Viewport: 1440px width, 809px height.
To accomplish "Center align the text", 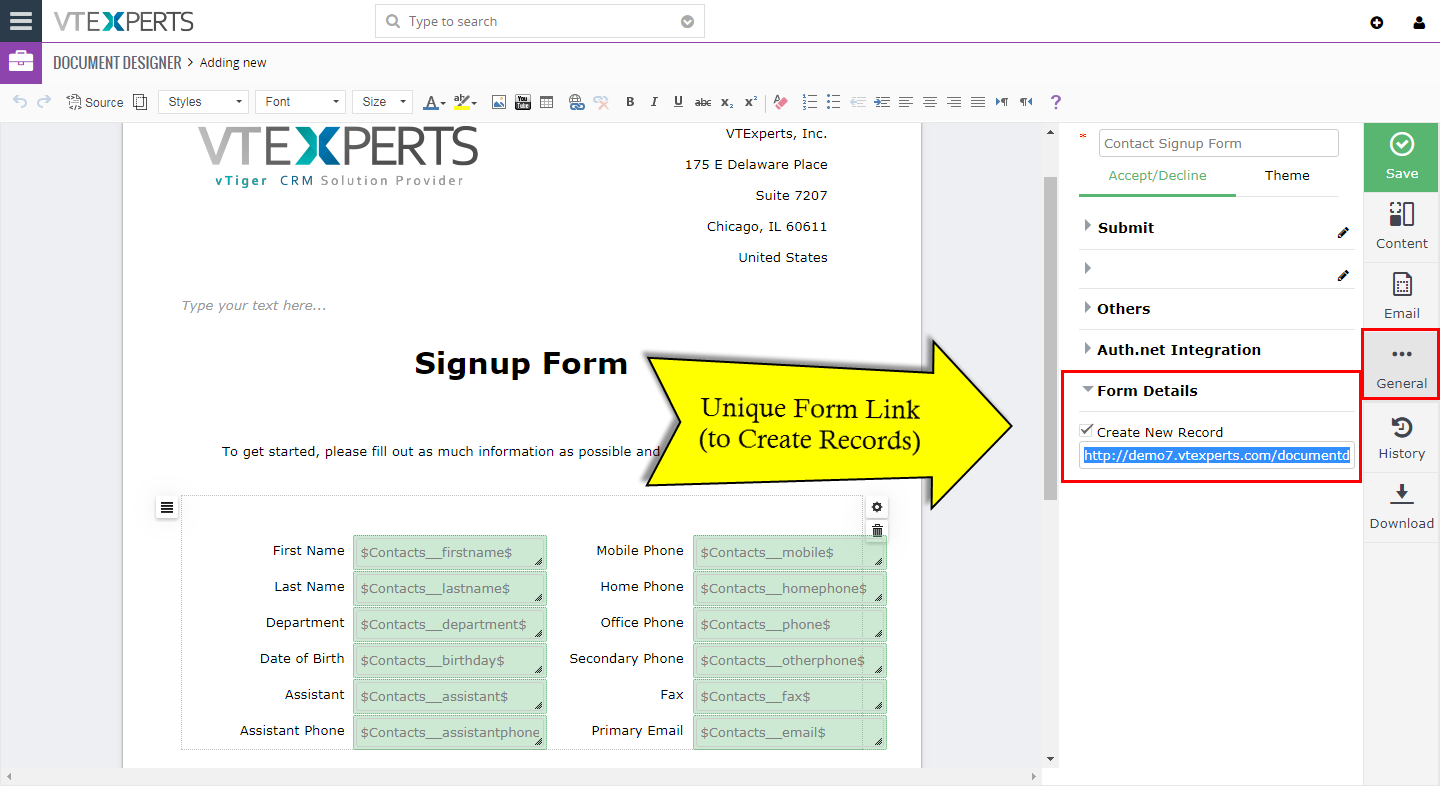I will pos(930,102).
